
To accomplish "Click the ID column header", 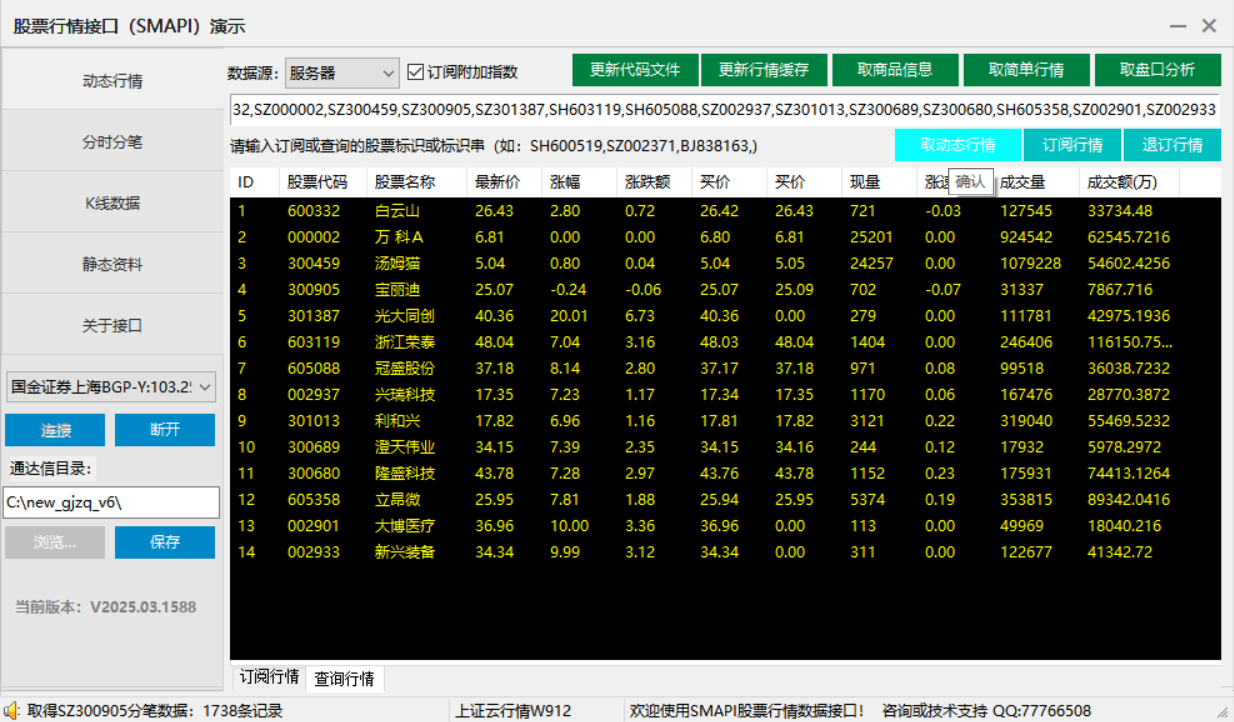I will coord(255,182).
